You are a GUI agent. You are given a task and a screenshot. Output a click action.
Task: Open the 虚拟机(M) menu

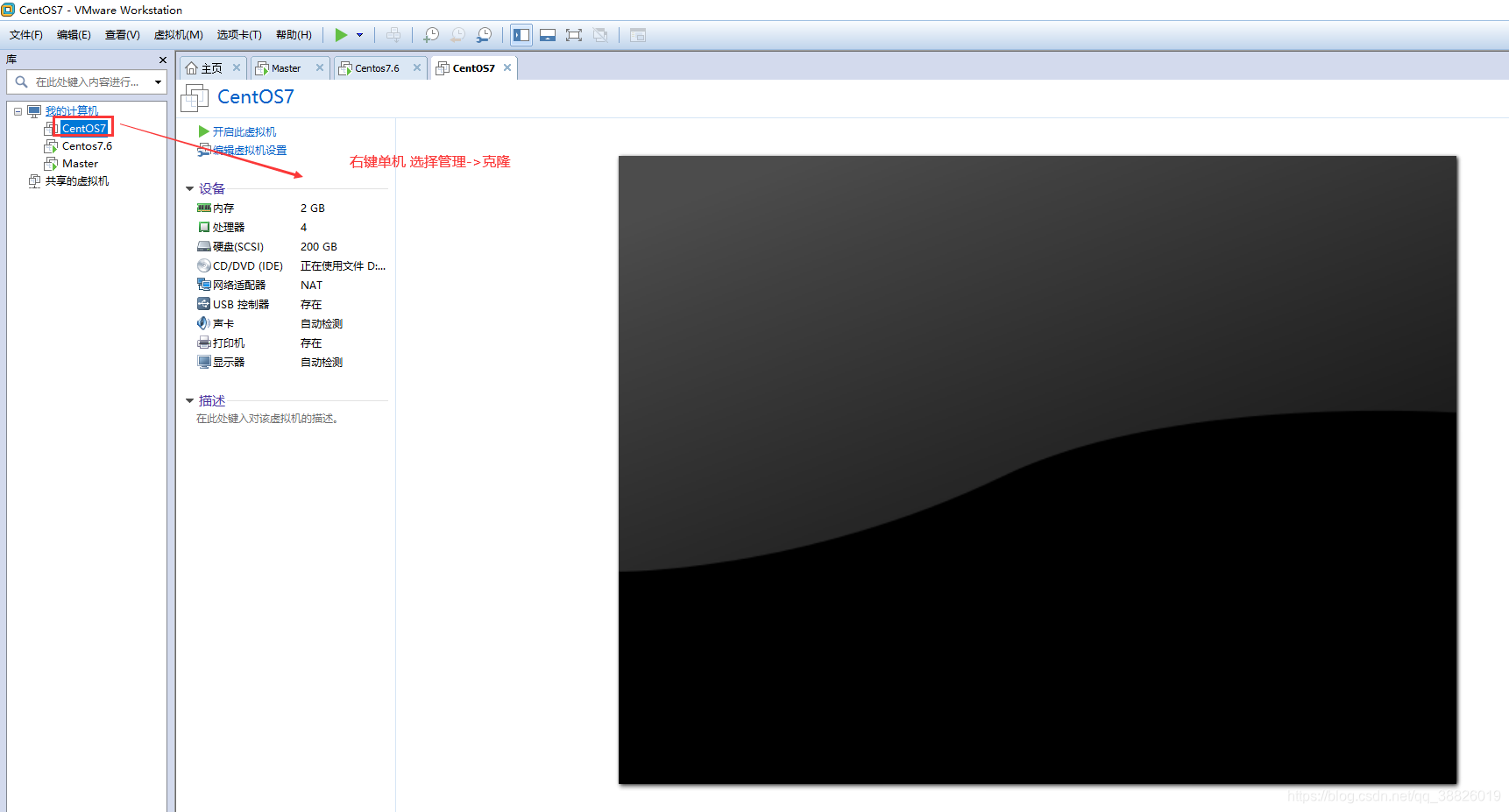click(x=179, y=35)
